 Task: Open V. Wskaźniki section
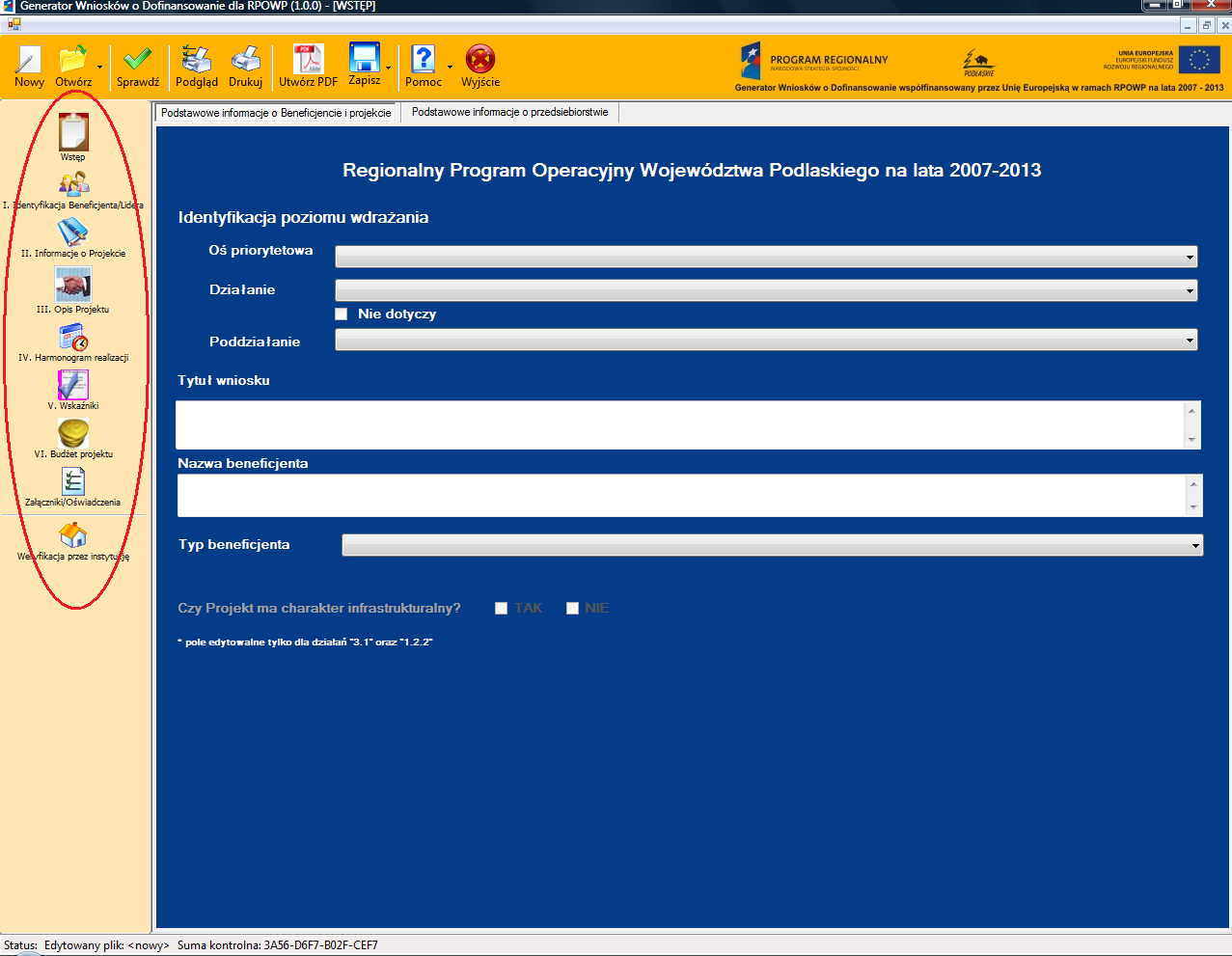click(x=73, y=391)
